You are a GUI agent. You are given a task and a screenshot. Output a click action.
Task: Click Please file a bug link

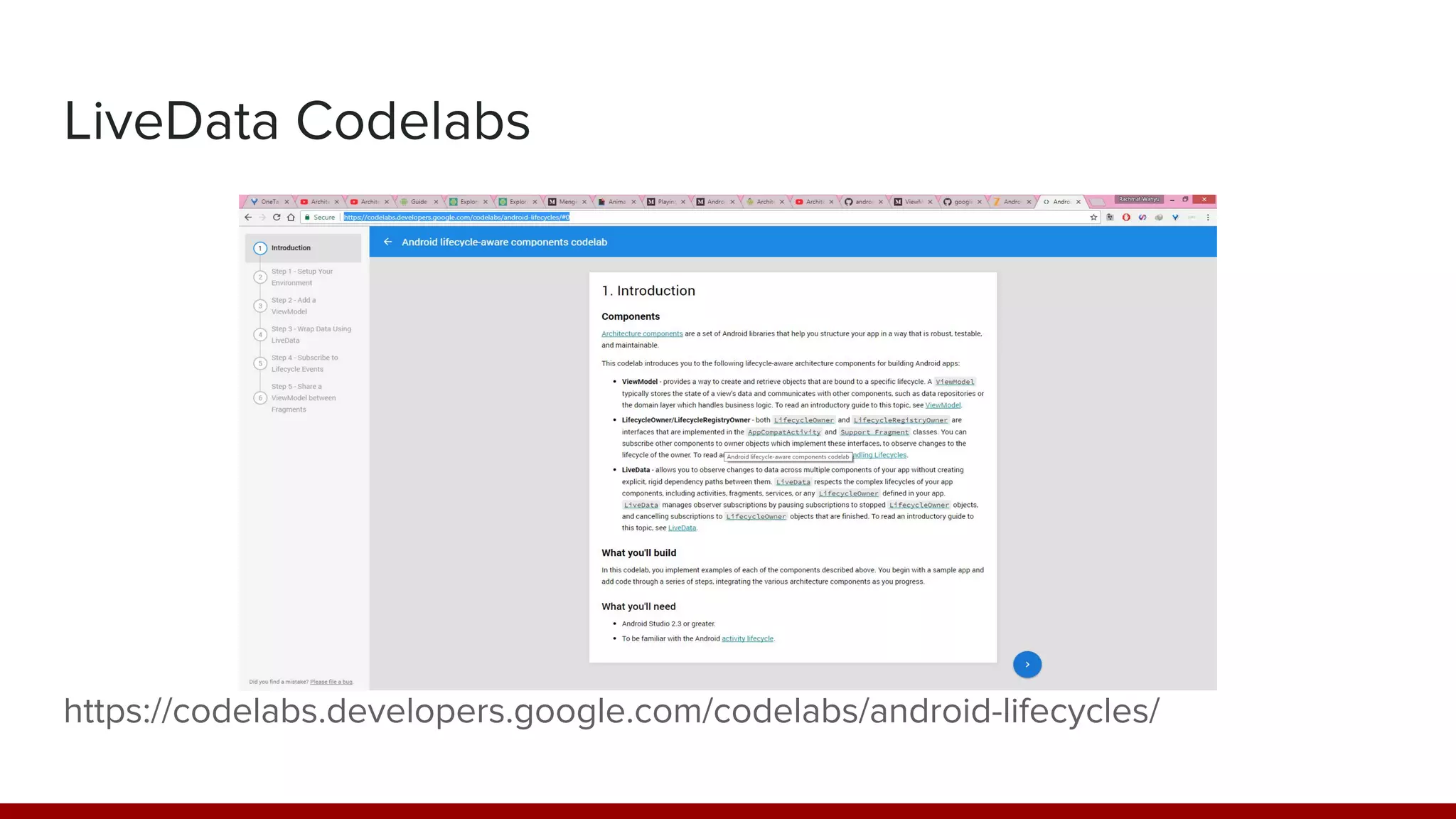(x=331, y=682)
